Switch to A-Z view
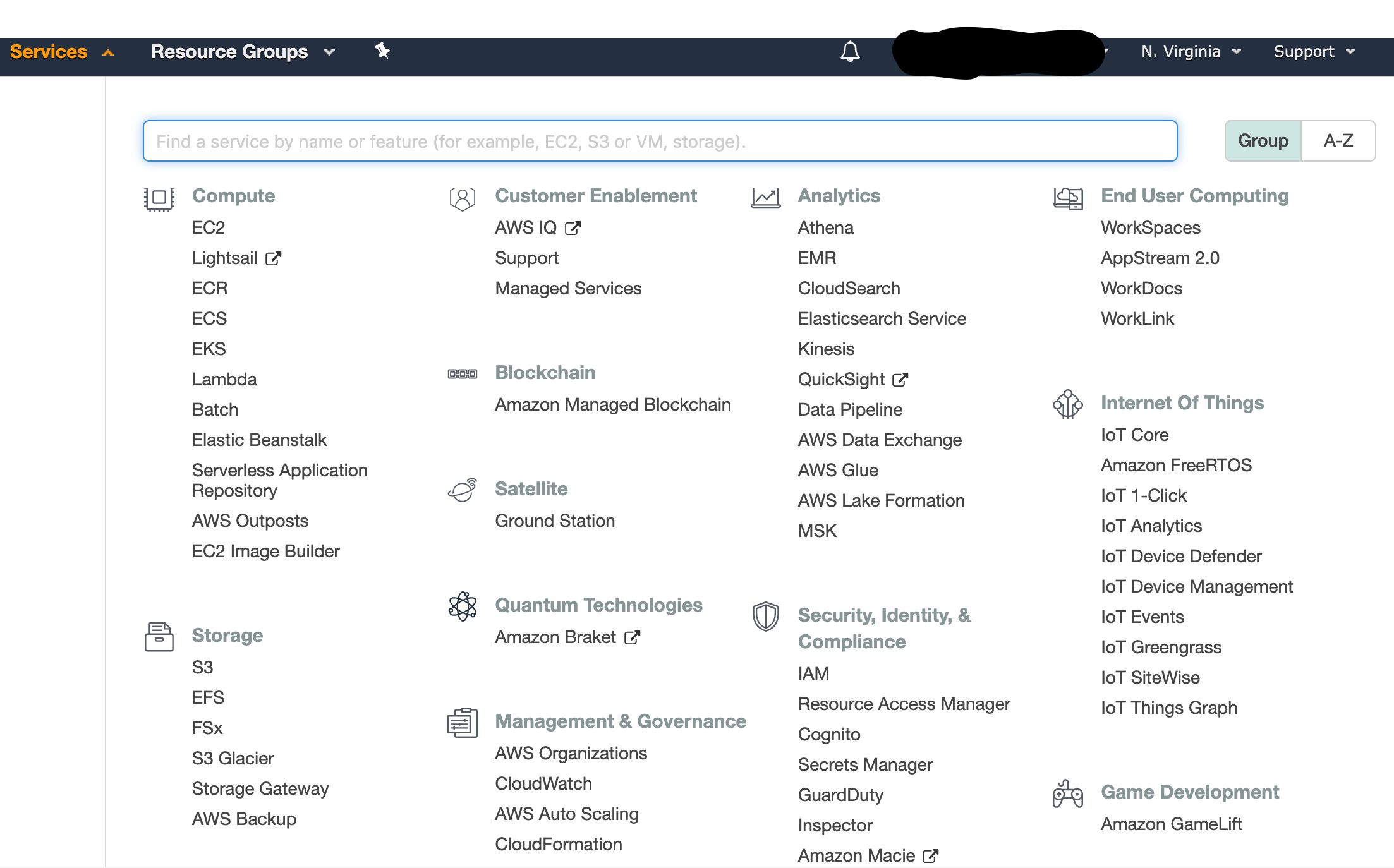 [1338, 141]
